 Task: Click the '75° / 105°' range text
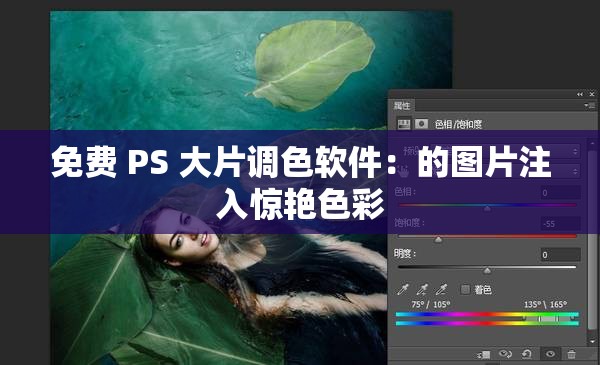point(430,304)
